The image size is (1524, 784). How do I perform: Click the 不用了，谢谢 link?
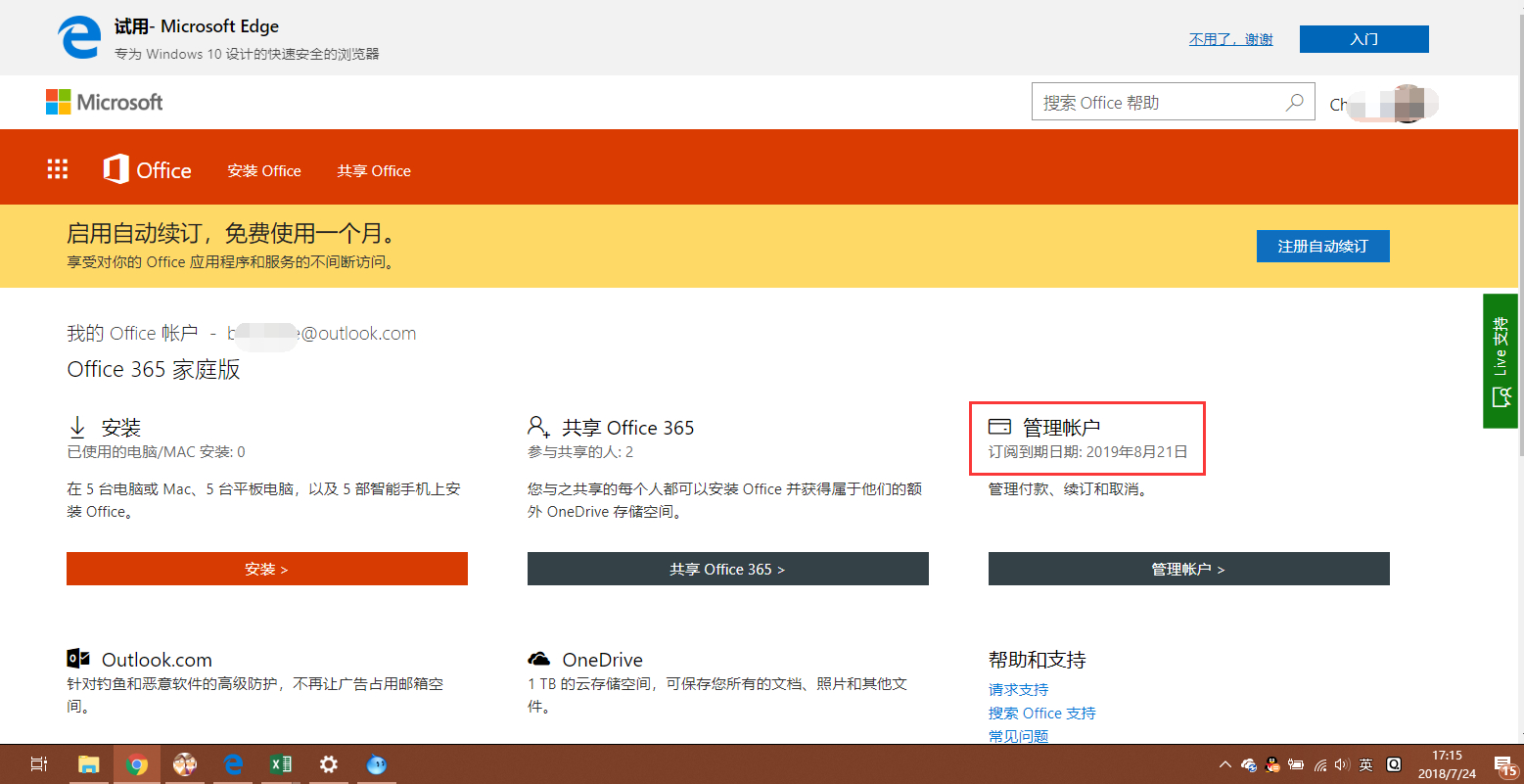[x=1231, y=39]
